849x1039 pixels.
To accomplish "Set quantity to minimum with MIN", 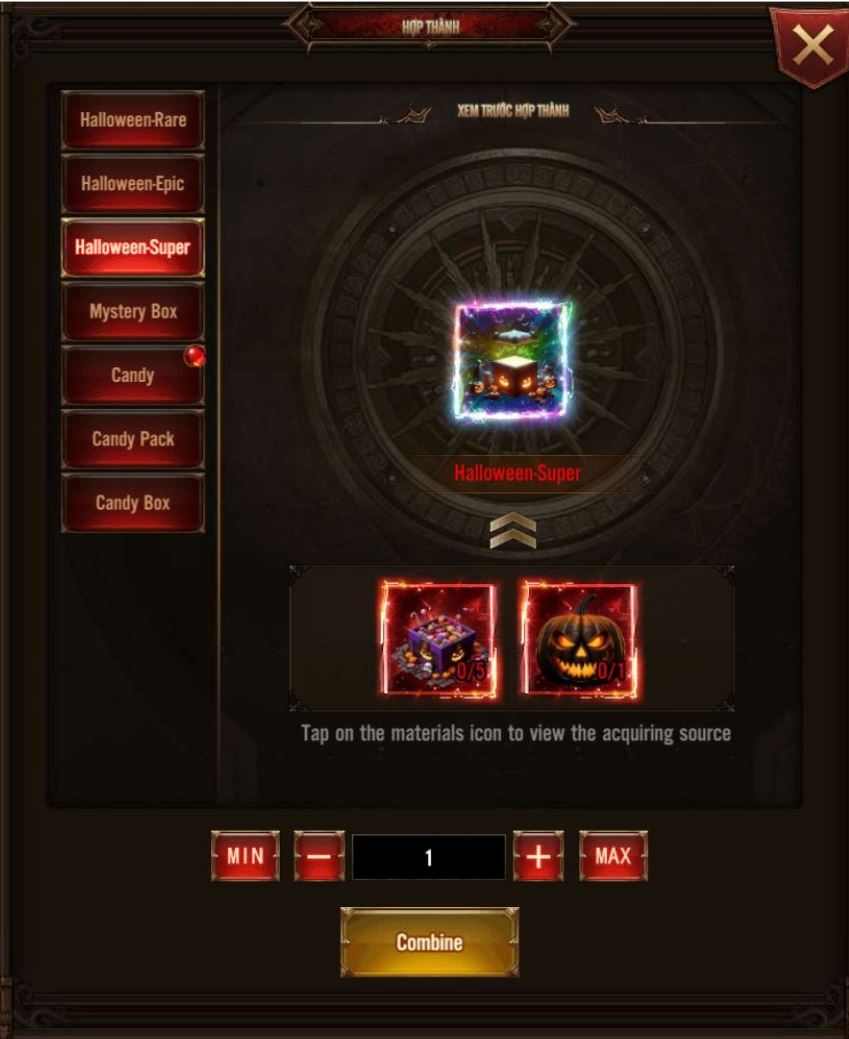I will click(245, 856).
